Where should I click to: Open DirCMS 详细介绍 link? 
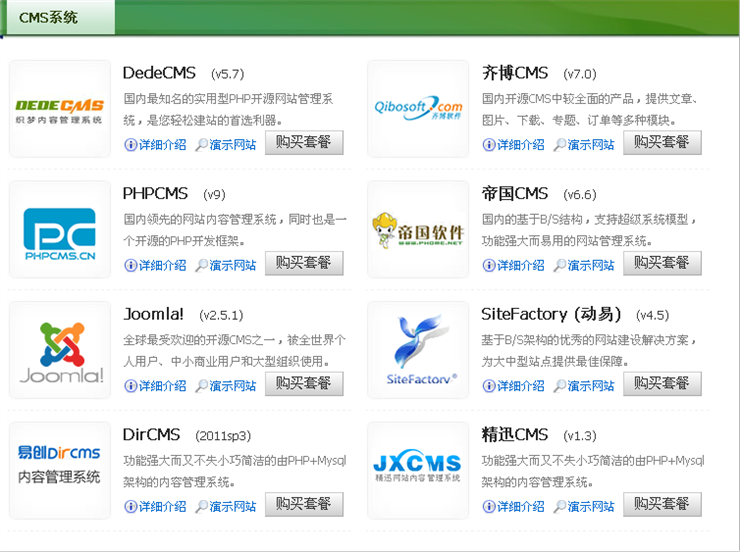[x=162, y=507]
